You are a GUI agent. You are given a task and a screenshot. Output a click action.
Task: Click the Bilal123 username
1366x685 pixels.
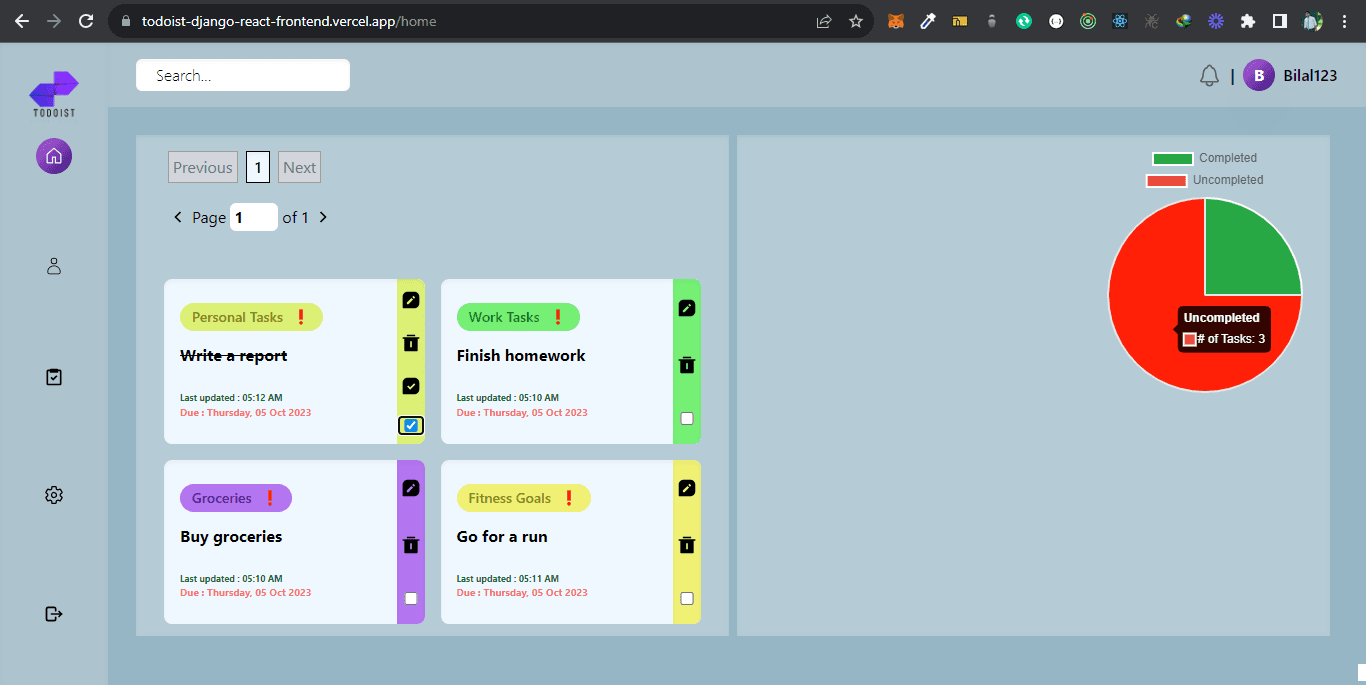click(x=1310, y=76)
